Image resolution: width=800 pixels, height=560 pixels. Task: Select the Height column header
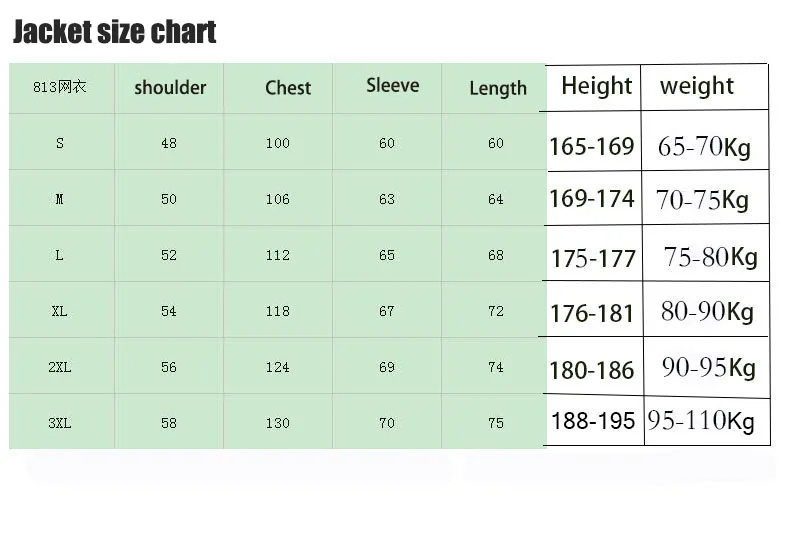[596, 86]
